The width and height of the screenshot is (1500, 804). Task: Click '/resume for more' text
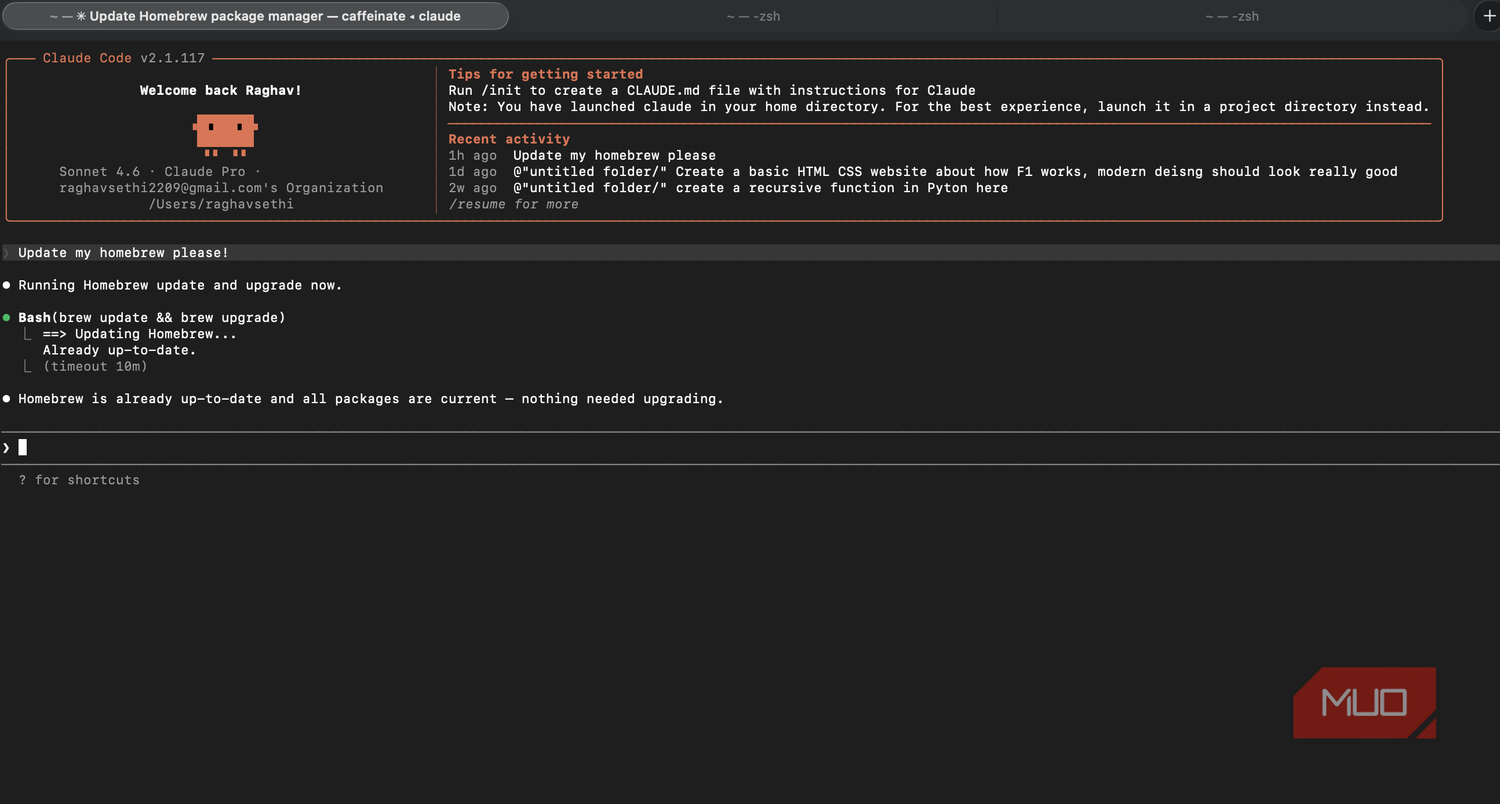tap(513, 204)
